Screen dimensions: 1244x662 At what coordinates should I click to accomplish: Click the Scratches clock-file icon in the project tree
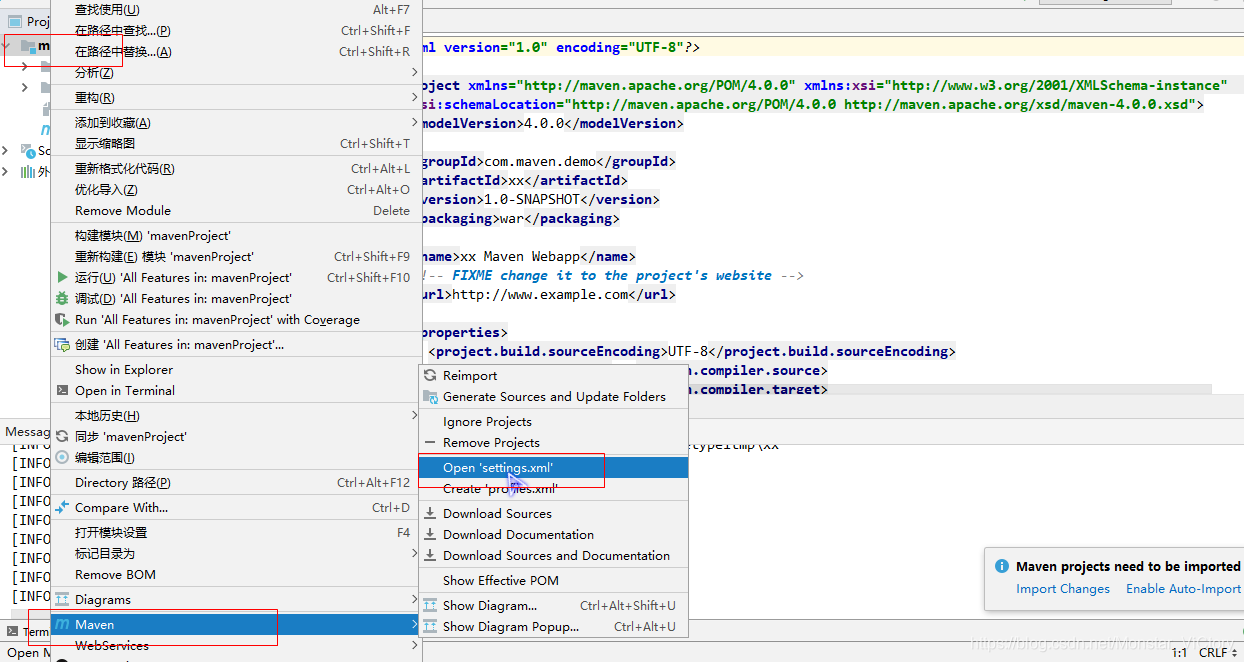click(x=28, y=150)
